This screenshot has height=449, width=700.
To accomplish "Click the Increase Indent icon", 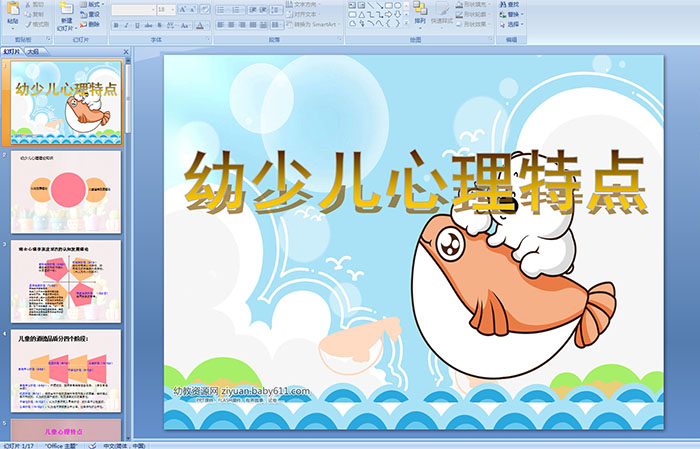I will tap(263, 10).
